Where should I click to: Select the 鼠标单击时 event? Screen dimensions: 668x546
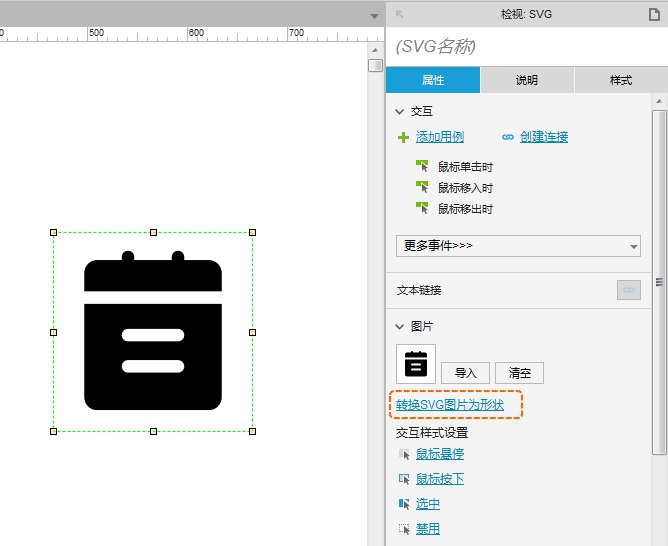point(465,167)
